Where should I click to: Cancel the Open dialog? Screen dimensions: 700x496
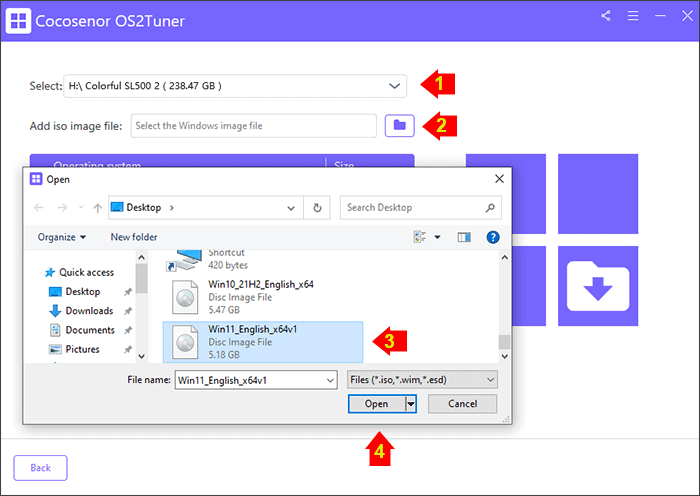tap(462, 404)
